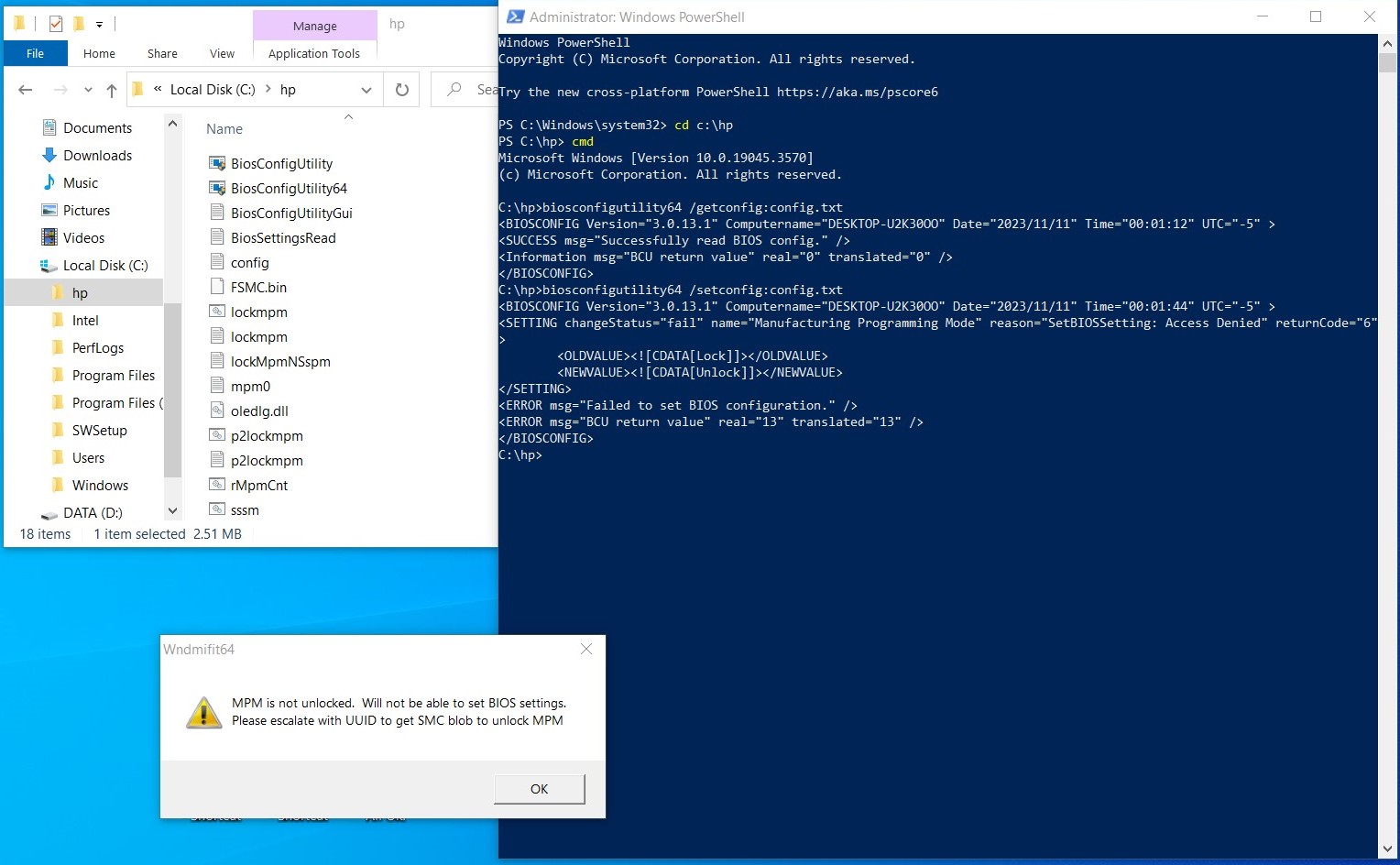Click the Downloads arrow icon in sidebar
The image size is (1400, 865).
click(x=49, y=156)
